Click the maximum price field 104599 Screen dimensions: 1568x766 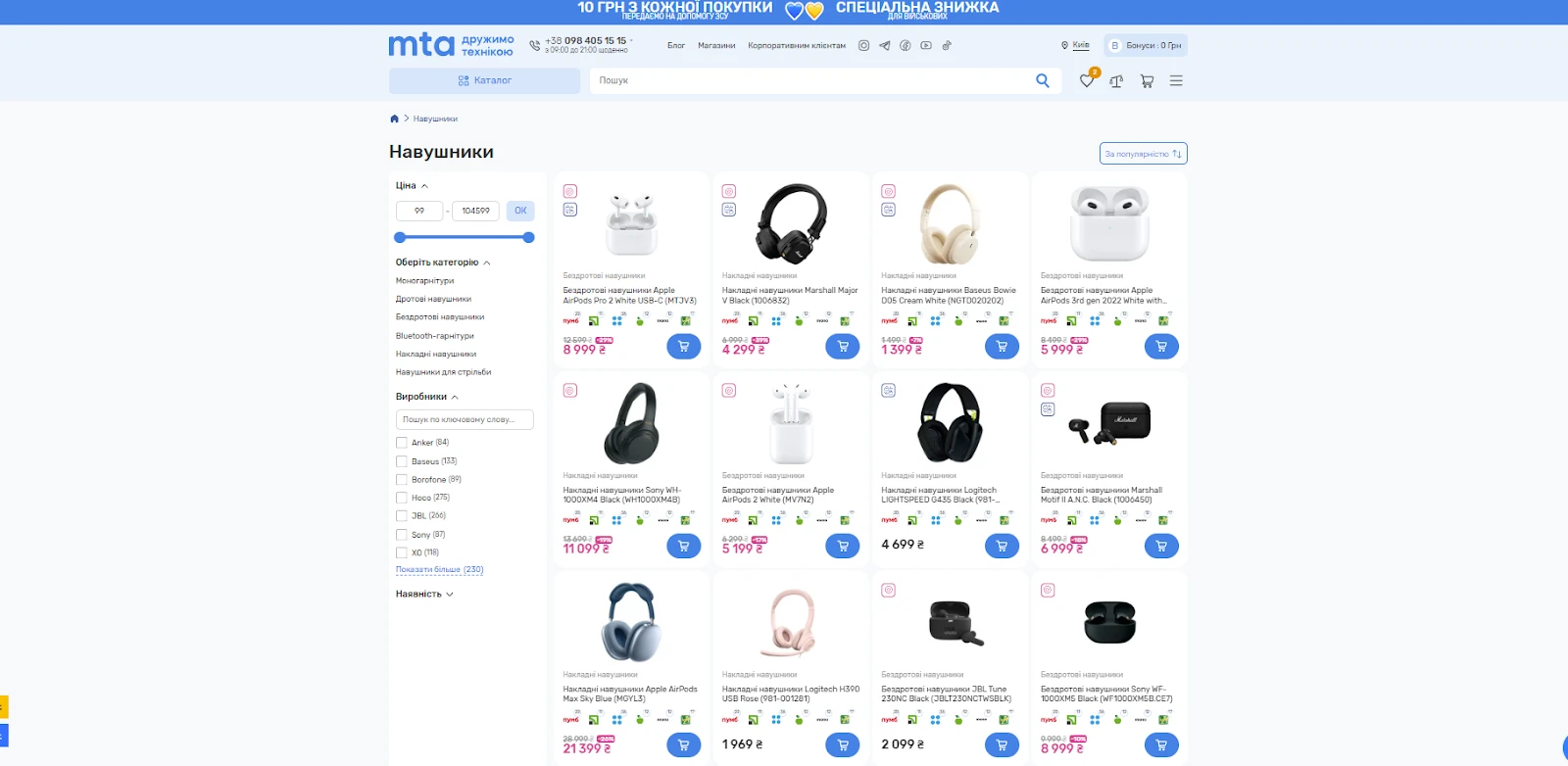click(475, 211)
